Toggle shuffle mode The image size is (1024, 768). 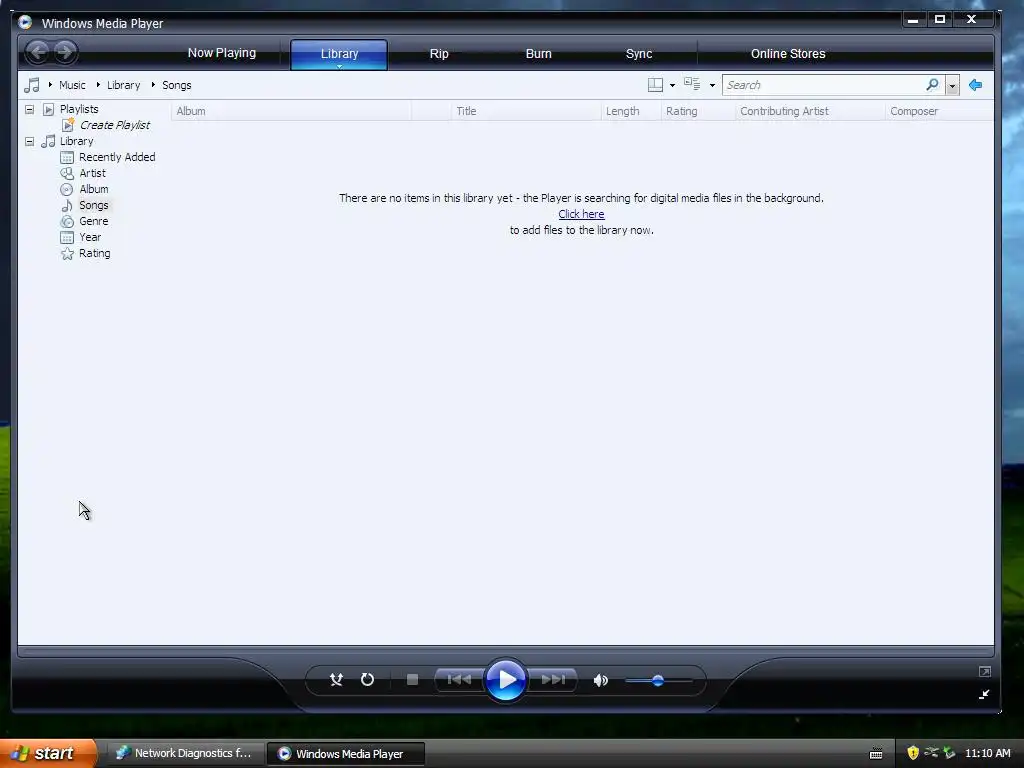pos(336,680)
